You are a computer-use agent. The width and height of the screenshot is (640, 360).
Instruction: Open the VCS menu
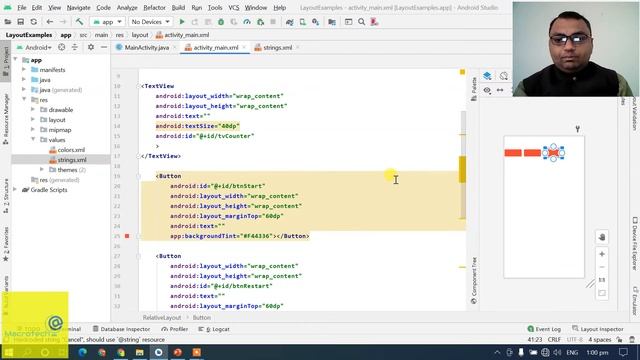tap(233, 8)
